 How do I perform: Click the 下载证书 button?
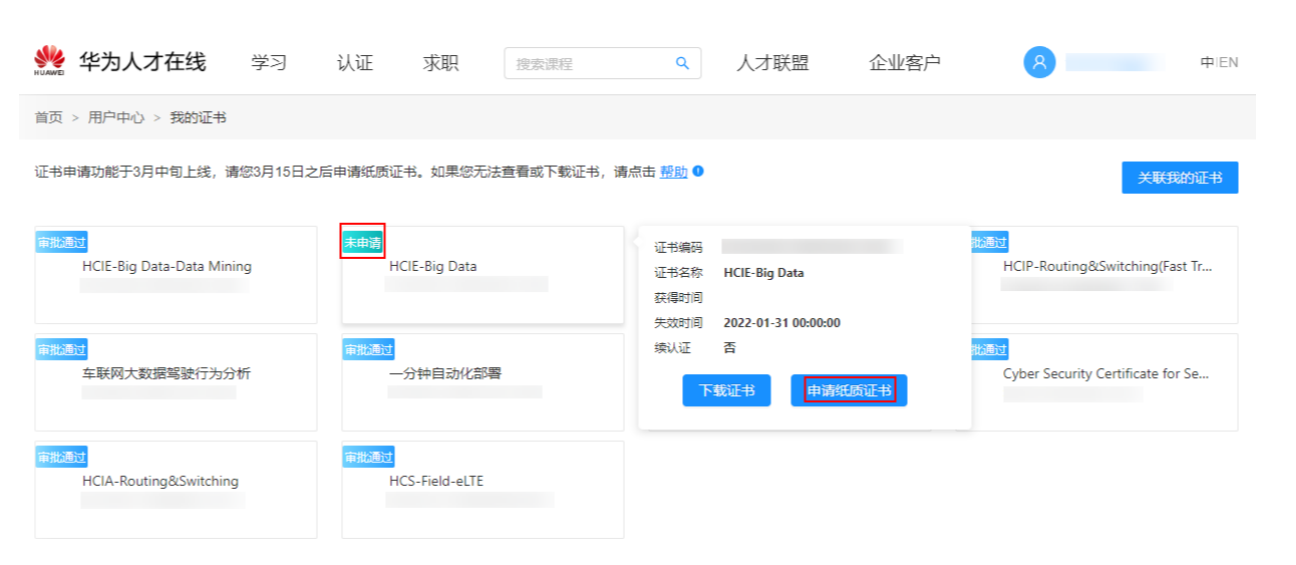click(727, 390)
